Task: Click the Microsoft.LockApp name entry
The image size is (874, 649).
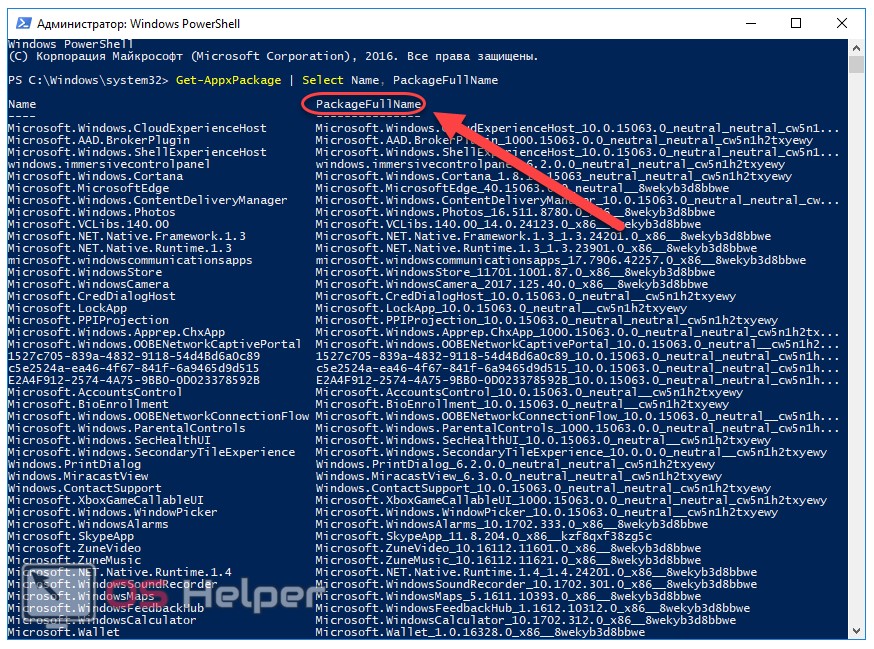Action: tap(67, 308)
